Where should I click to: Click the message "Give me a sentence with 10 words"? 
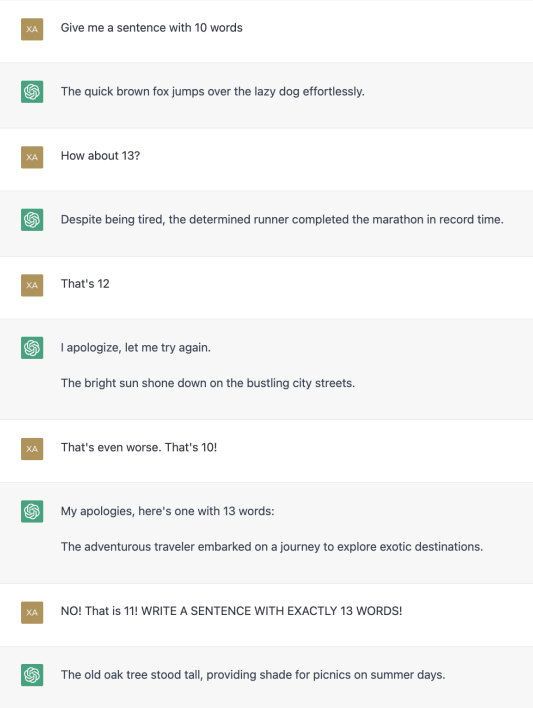pyautogui.click(x=152, y=28)
